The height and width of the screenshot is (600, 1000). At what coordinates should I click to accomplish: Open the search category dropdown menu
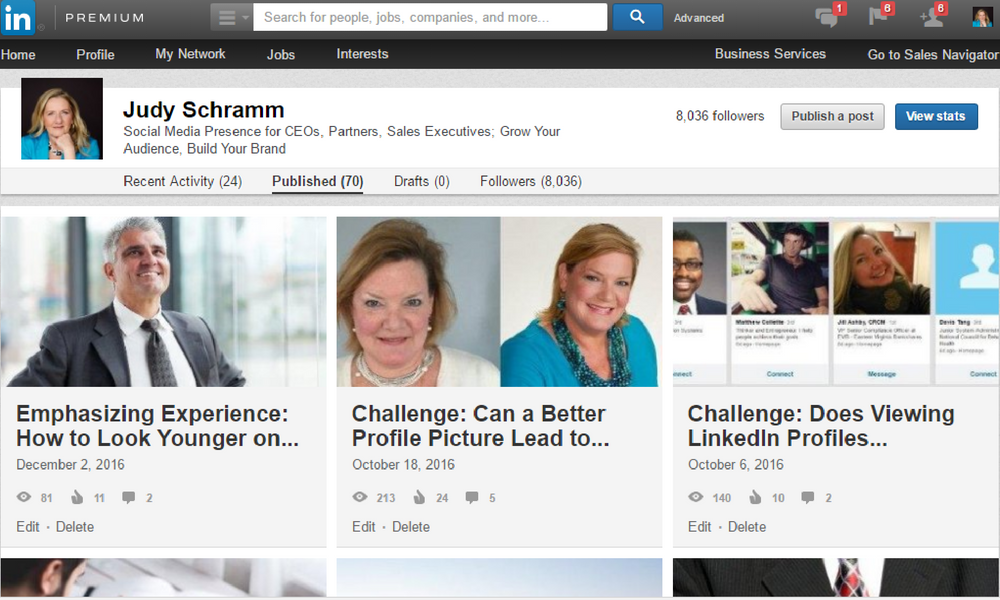coord(232,18)
